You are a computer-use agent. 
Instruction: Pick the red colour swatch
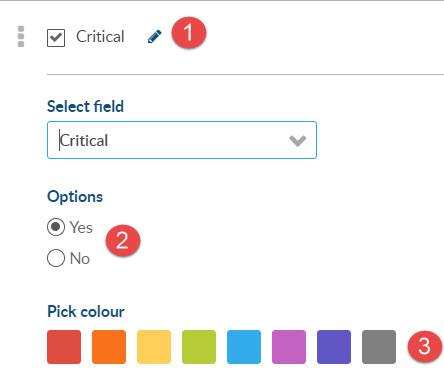pyautogui.click(x=64, y=347)
